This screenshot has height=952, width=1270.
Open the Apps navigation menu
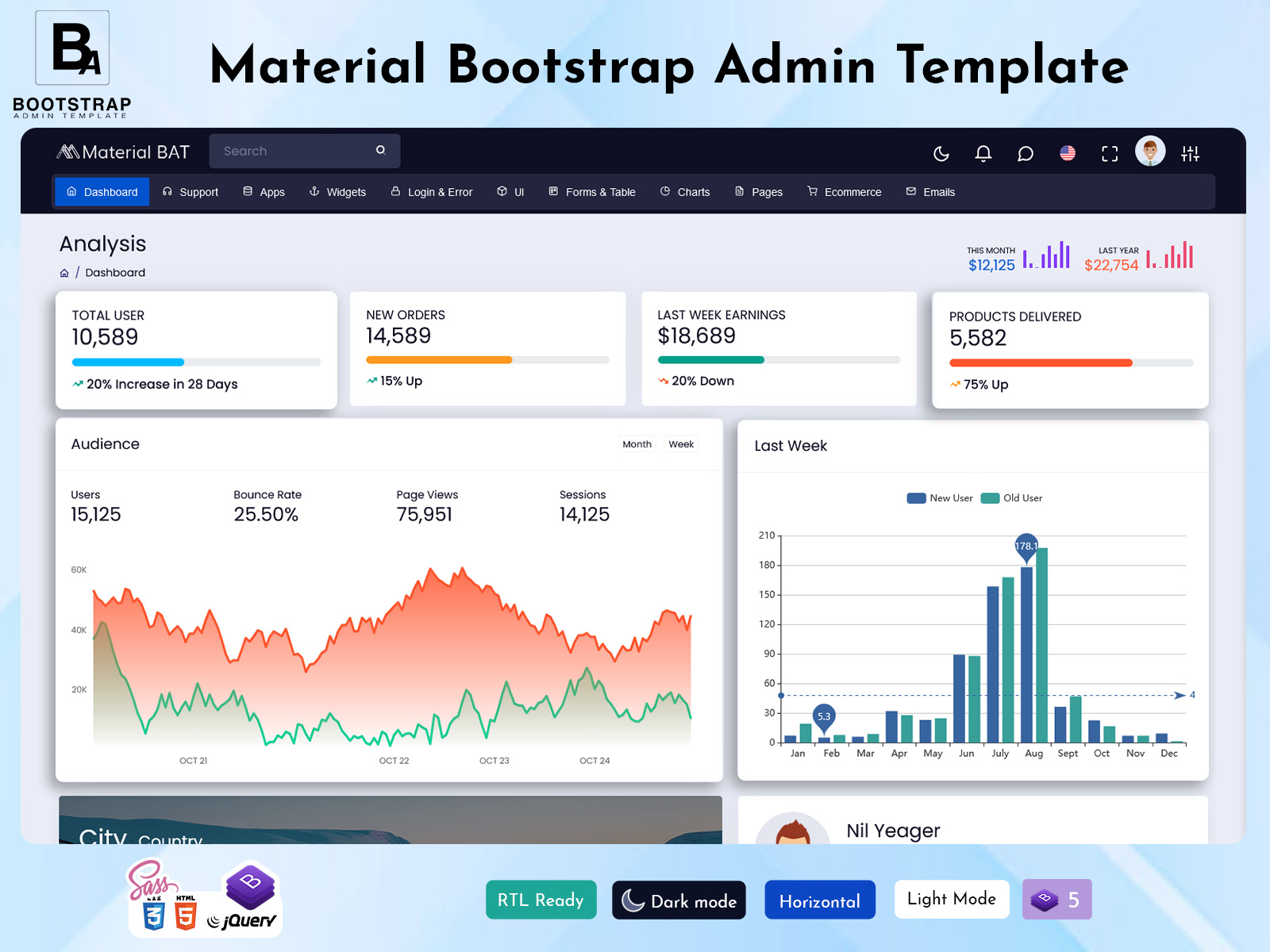click(264, 191)
